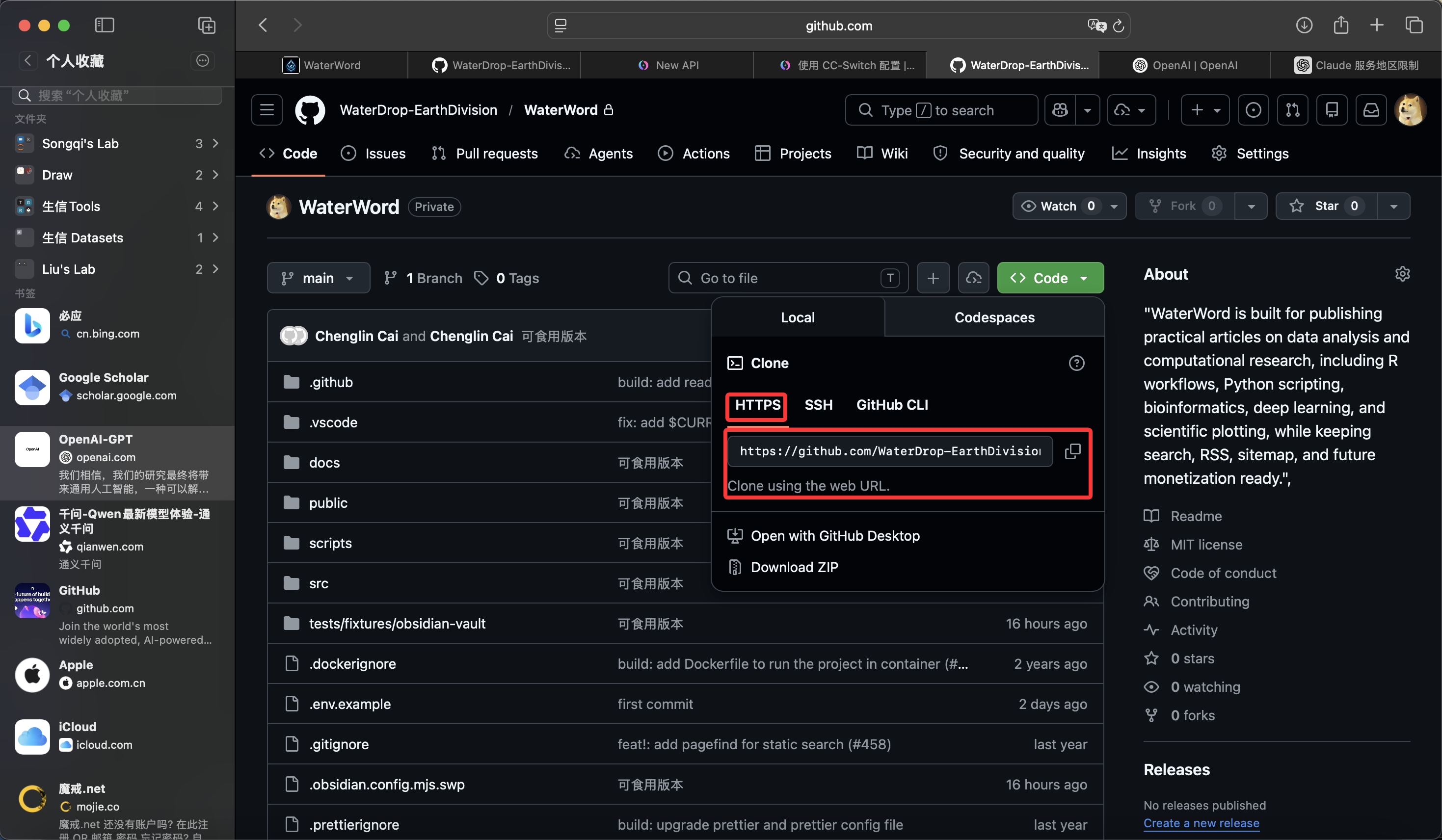This screenshot has height=840, width=1442.
Task: Open Safari downloads list
Action: pos(1304,25)
